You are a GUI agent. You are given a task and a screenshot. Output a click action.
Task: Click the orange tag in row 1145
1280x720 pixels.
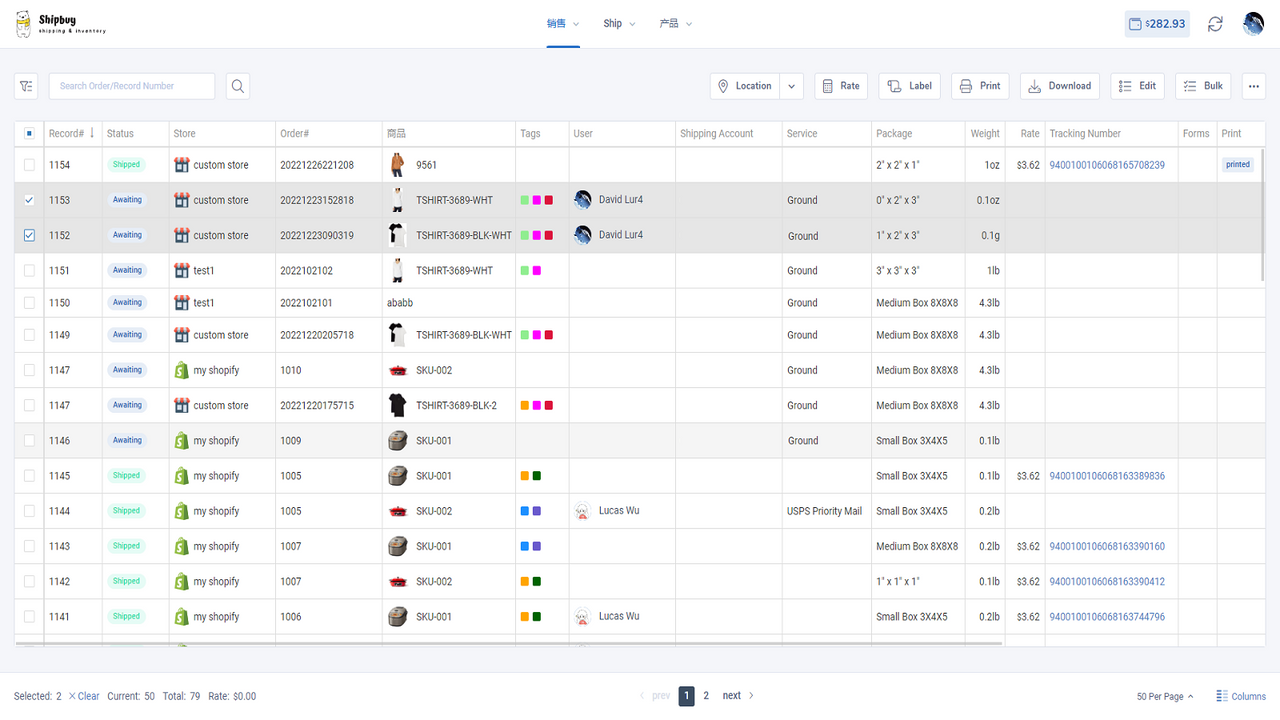tap(525, 476)
